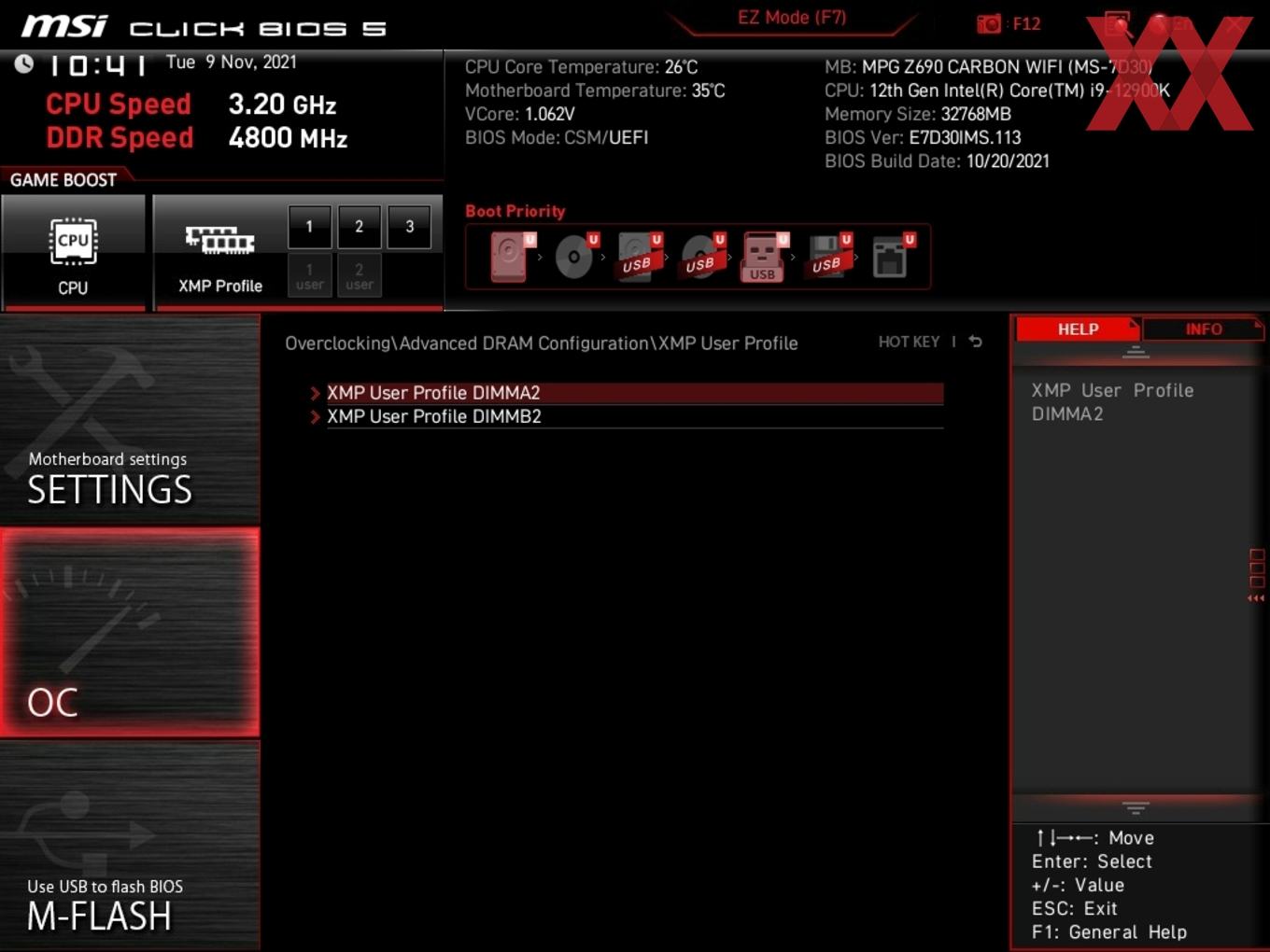Image resolution: width=1270 pixels, height=952 pixels.
Task: Click the ESC: Exit hint
Action: coord(1075,908)
